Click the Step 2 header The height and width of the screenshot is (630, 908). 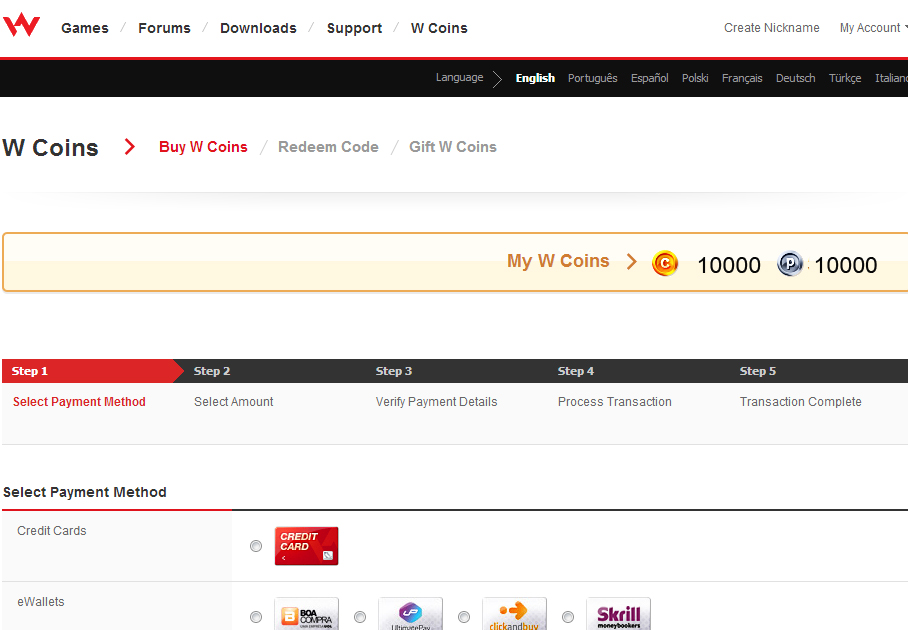(x=212, y=371)
